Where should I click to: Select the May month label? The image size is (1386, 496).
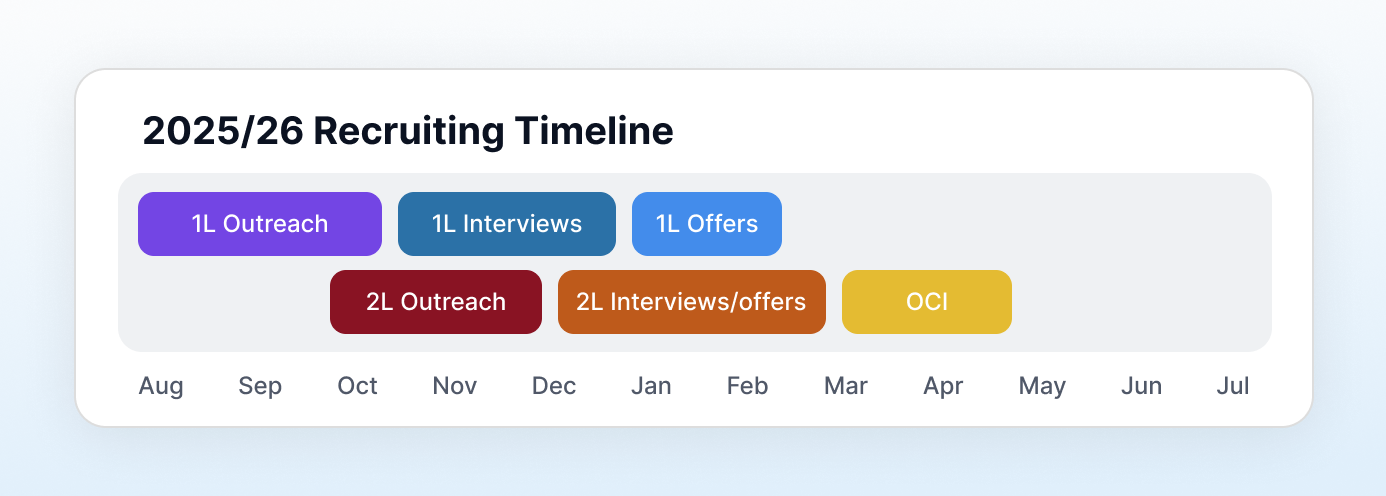coord(1042,386)
